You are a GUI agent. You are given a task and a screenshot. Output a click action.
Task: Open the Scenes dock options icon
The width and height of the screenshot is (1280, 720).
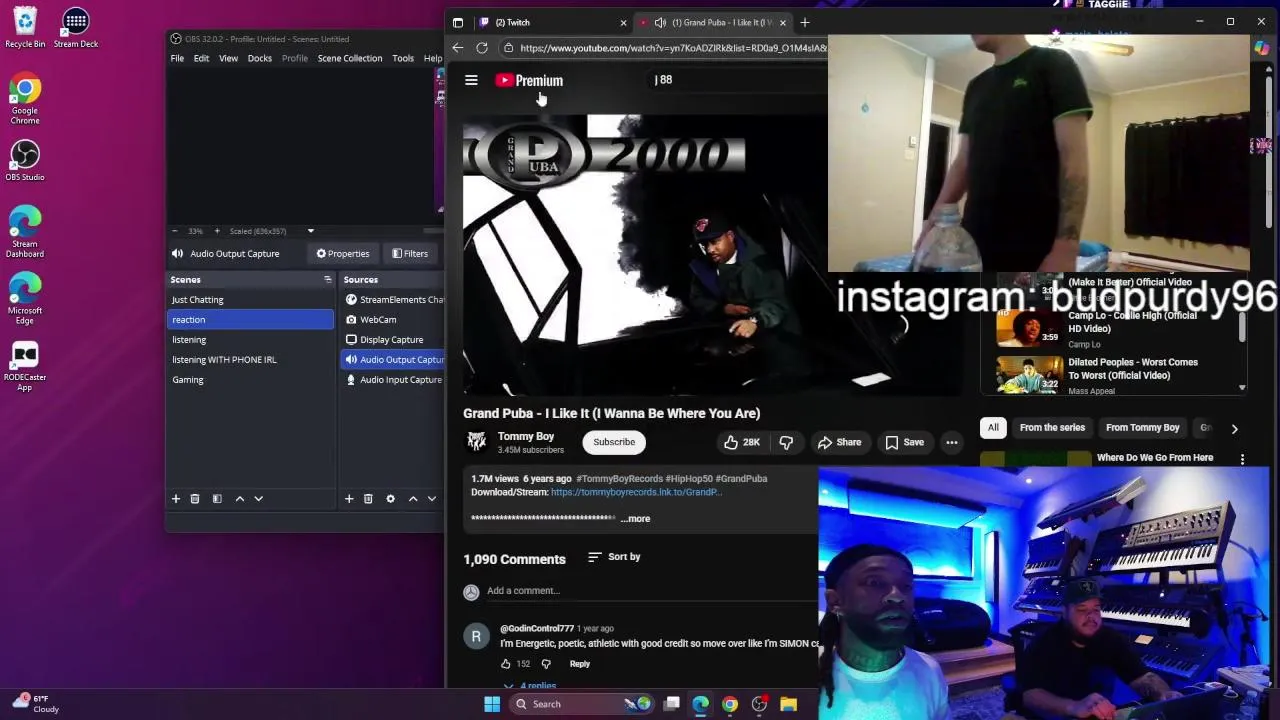[327, 280]
